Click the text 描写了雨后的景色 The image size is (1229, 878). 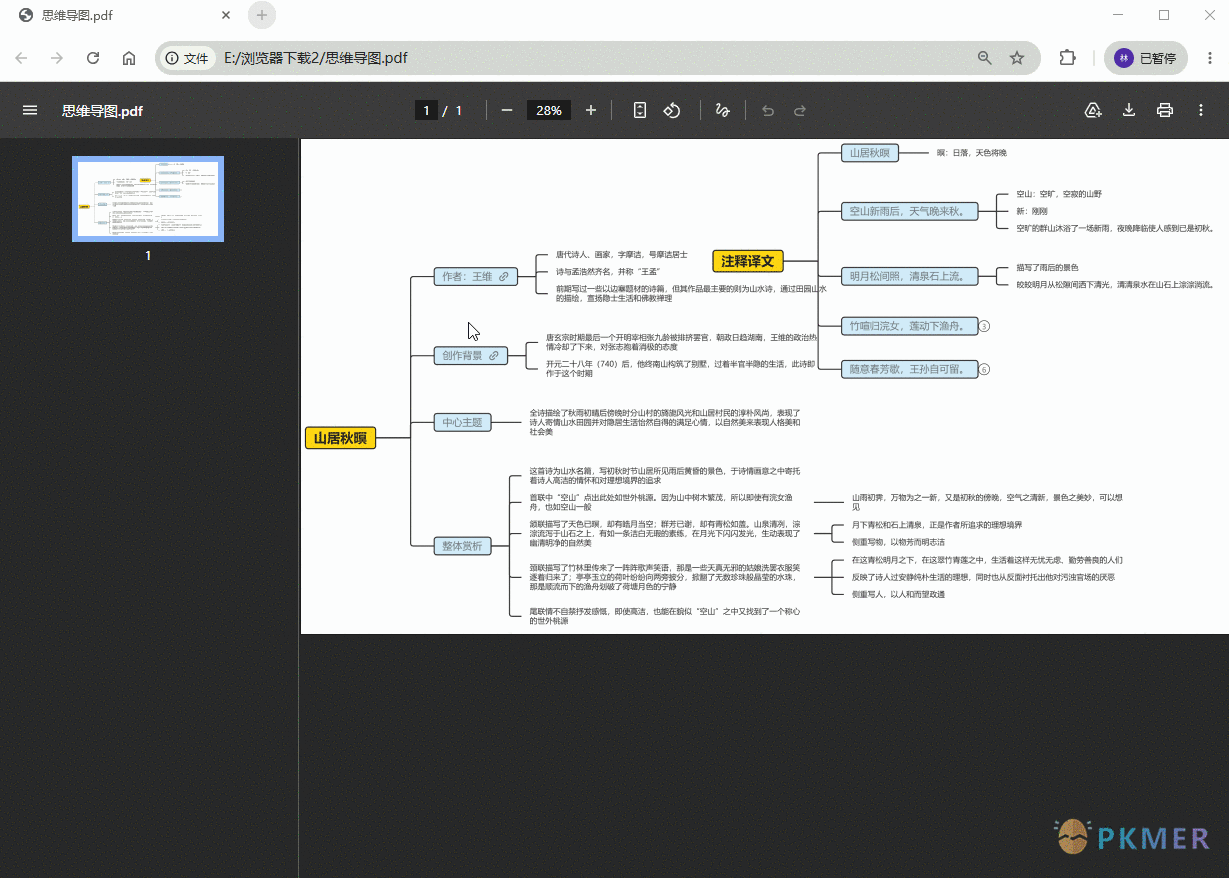click(1047, 267)
